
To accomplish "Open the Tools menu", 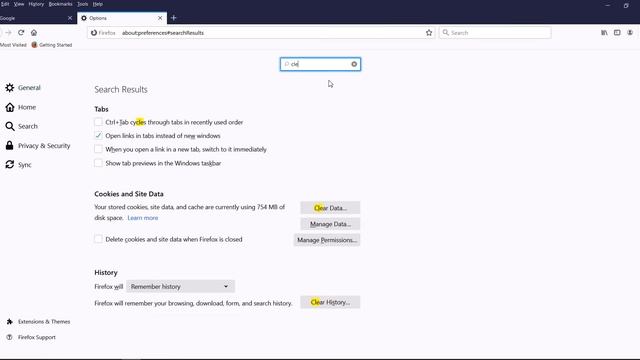I will point(82,4).
